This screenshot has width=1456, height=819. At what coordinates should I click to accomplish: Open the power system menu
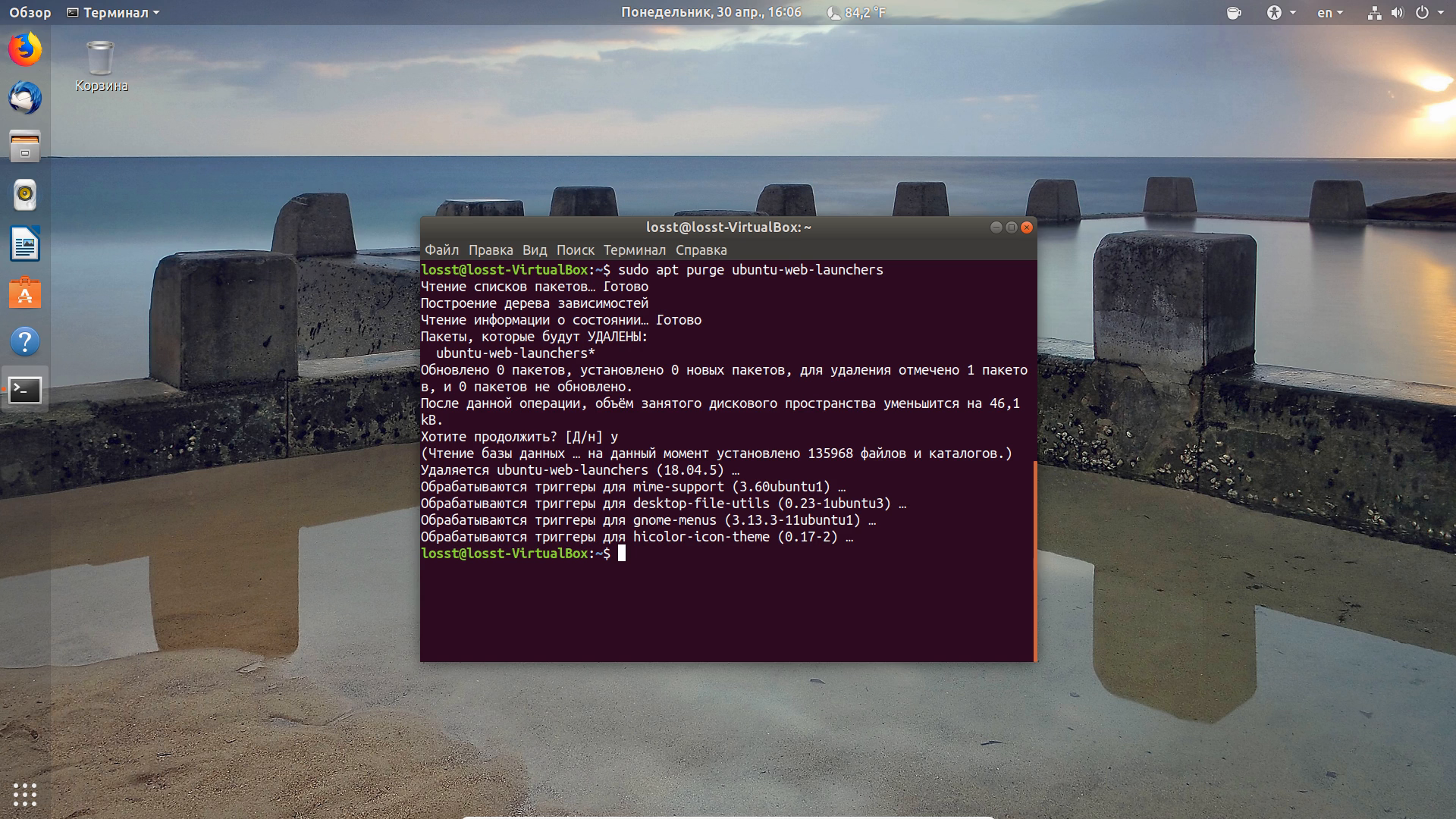(x=1429, y=12)
